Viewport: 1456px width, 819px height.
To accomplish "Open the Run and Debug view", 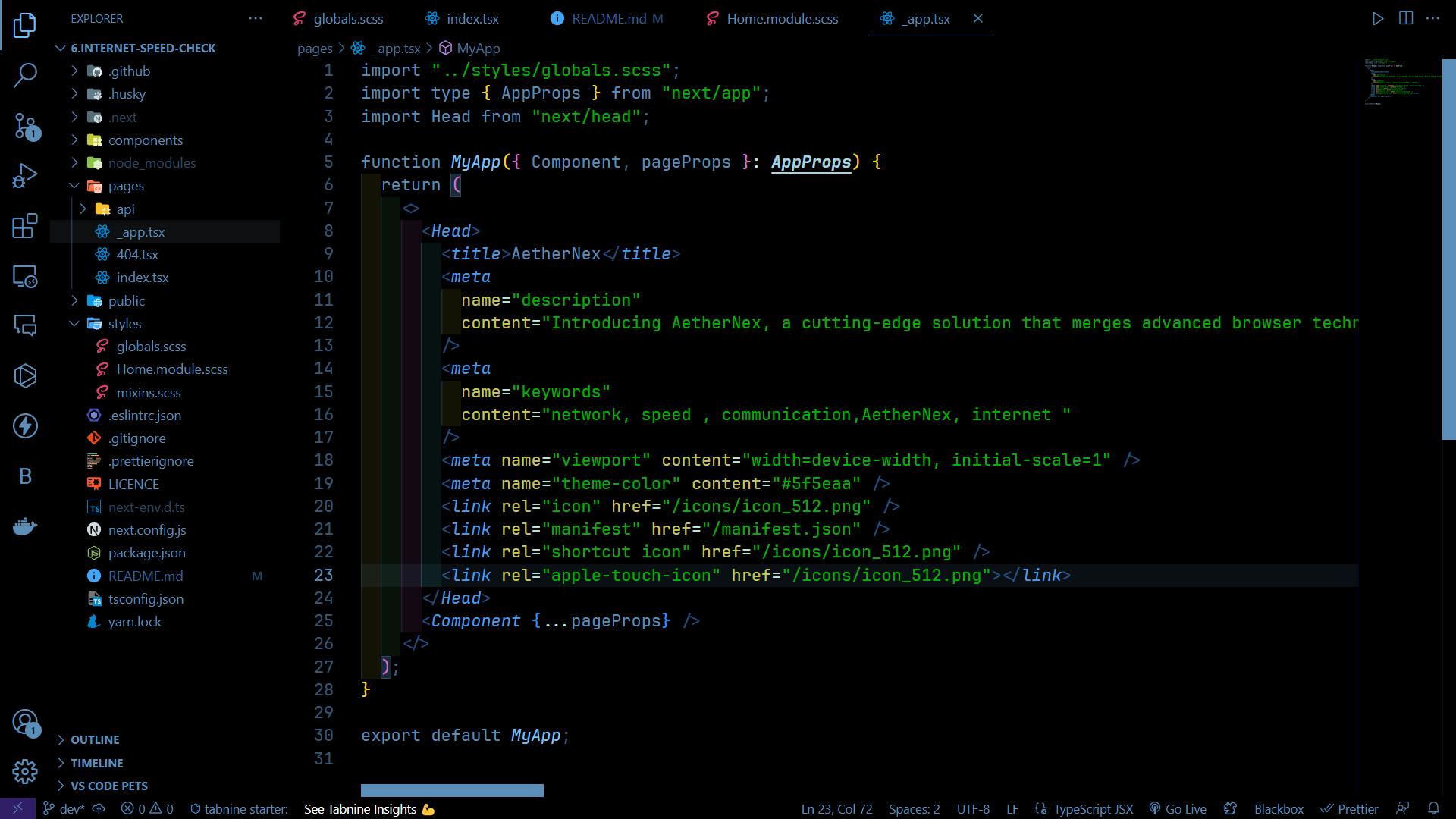I will coord(25,176).
